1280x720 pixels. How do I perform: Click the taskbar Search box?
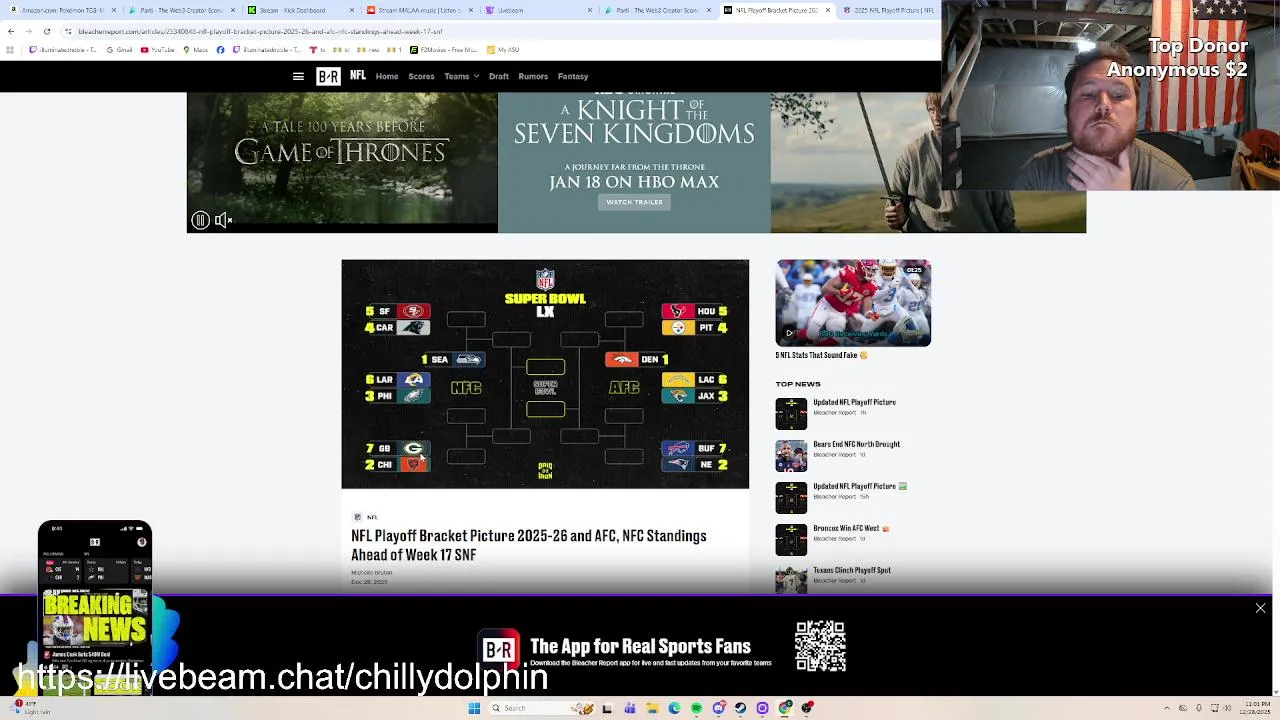[541, 708]
